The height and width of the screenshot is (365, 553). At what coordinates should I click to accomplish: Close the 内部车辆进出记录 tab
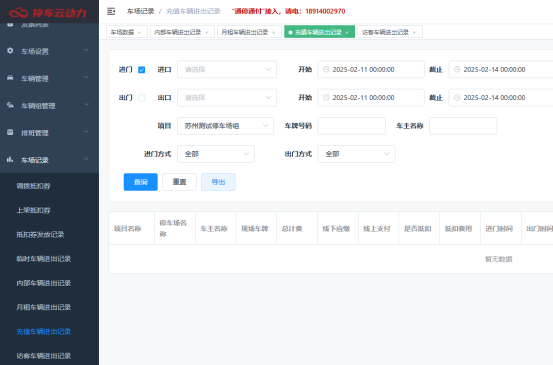coord(207,32)
